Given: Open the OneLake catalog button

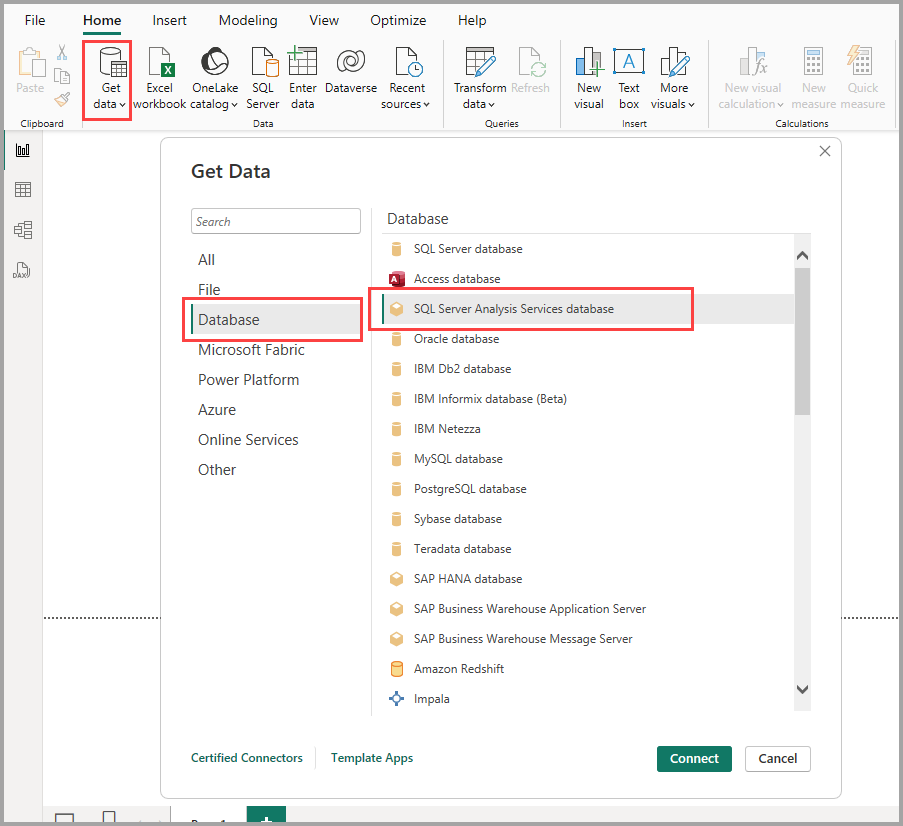Looking at the screenshot, I should pyautogui.click(x=214, y=79).
